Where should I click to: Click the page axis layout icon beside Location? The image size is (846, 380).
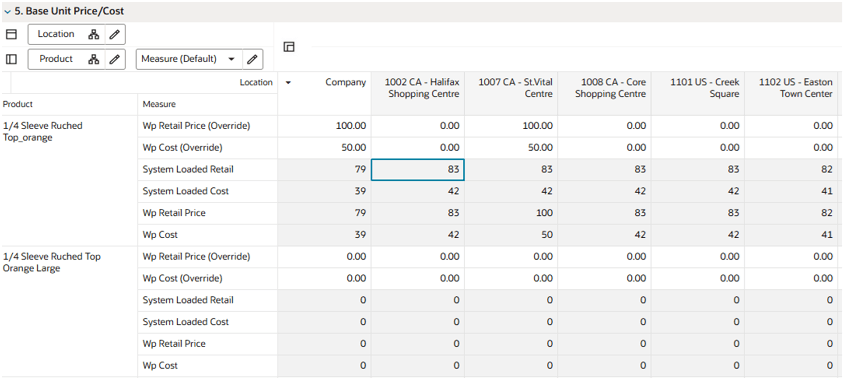click(x=11, y=35)
